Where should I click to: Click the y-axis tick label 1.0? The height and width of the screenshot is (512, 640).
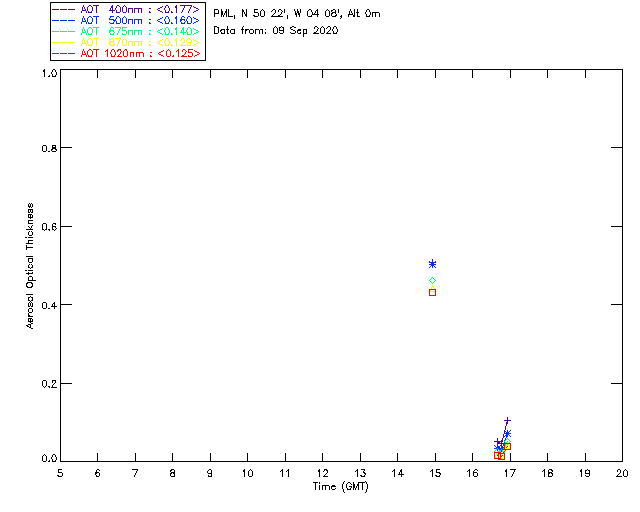(49, 73)
